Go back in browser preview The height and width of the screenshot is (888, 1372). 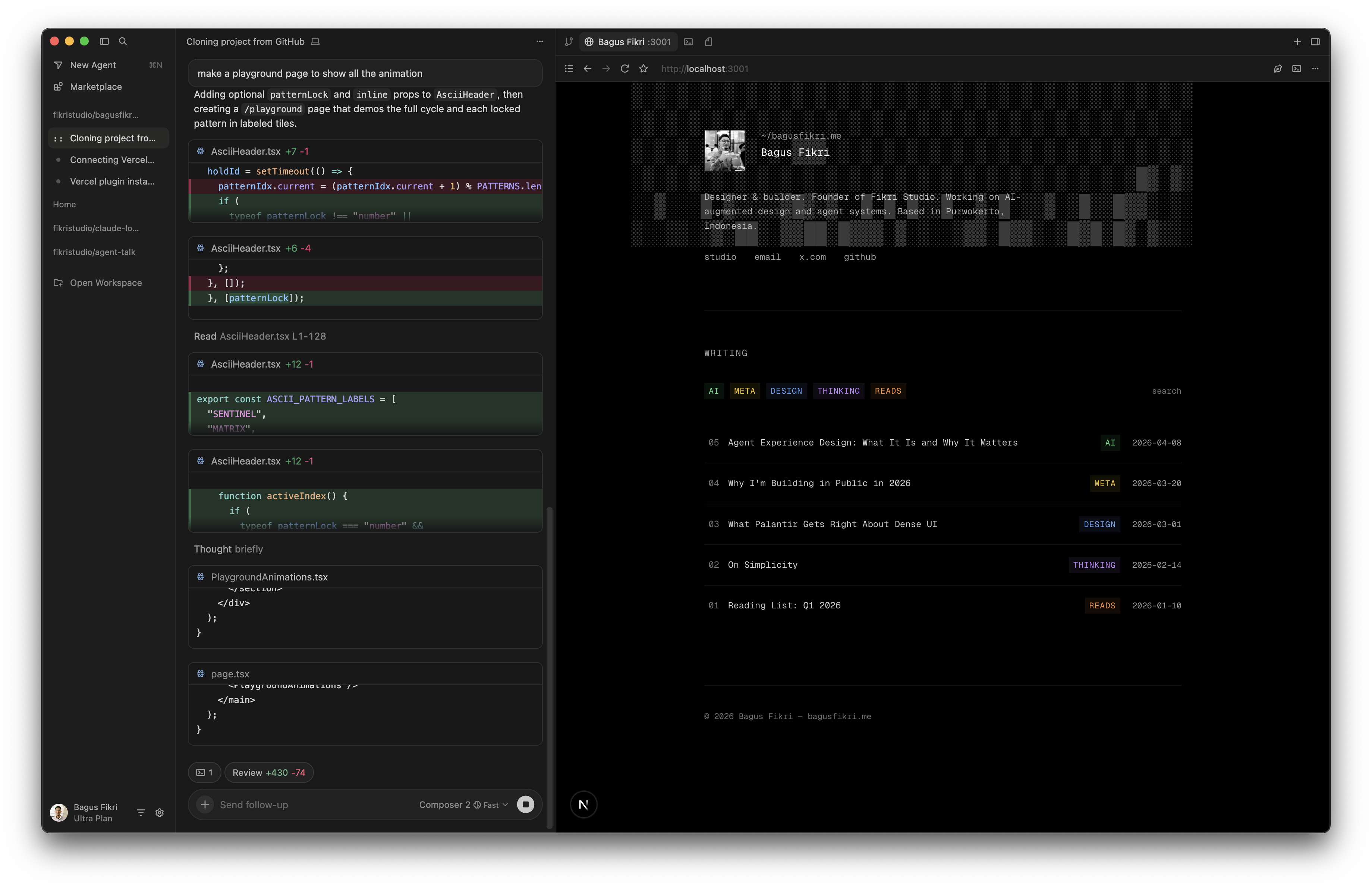(x=588, y=69)
